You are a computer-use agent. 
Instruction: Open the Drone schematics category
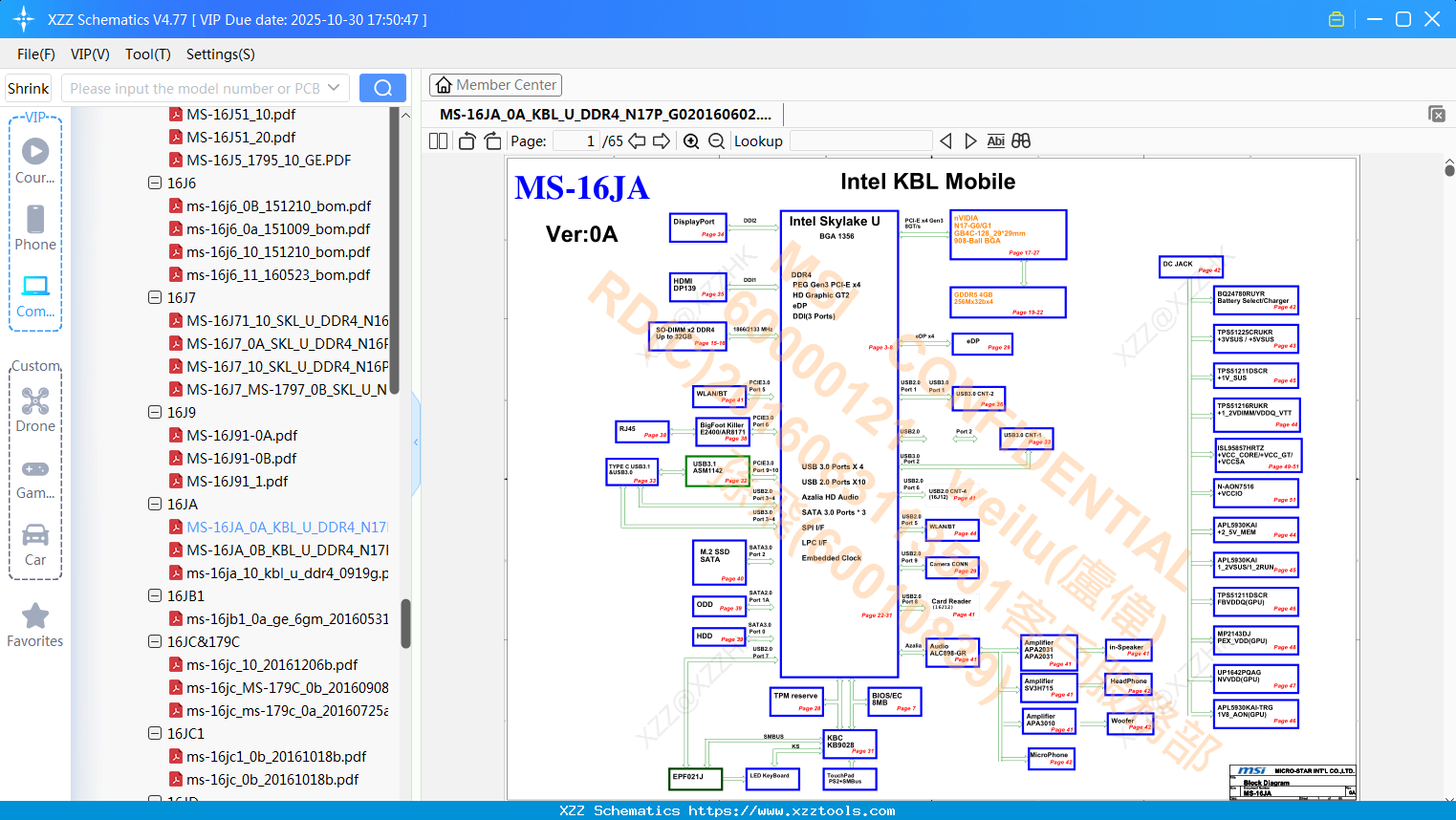pyautogui.click(x=35, y=401)
